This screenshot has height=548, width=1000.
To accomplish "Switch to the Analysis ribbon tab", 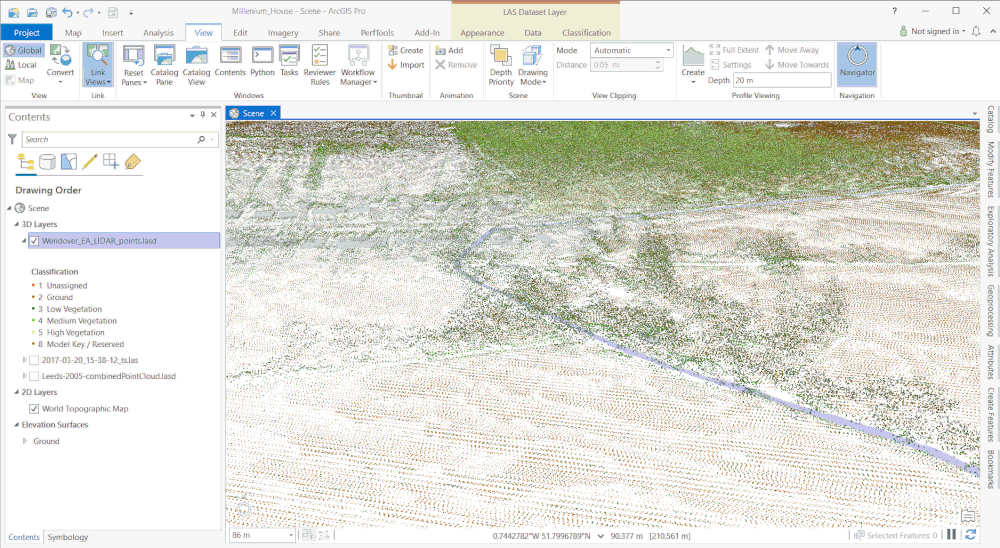I will 158,33.
